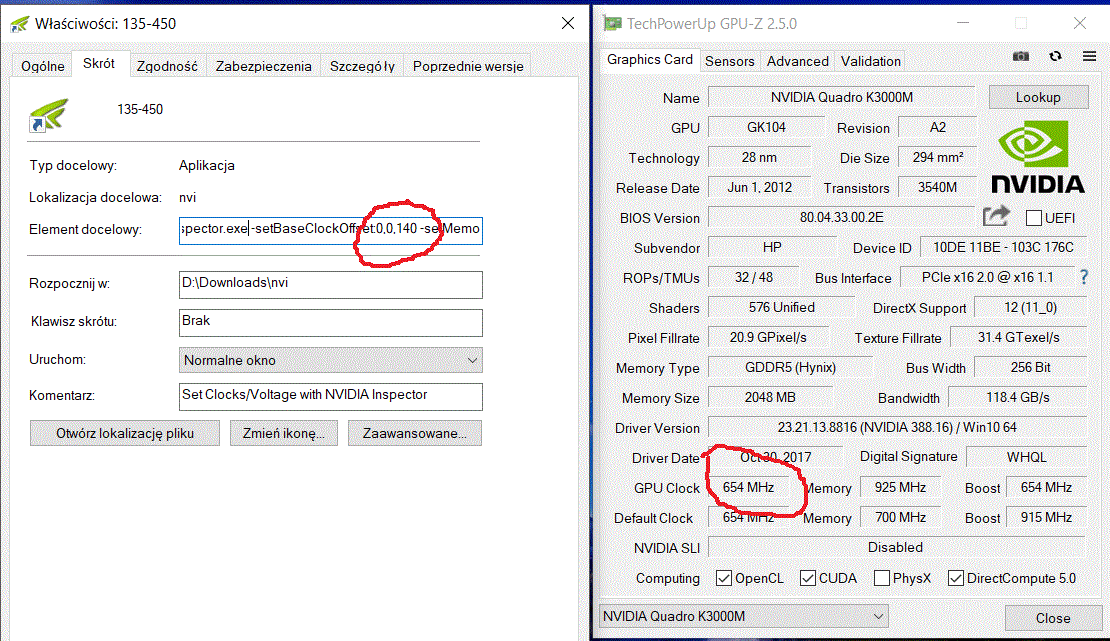The image size is (1110, 641).
Task: Open the GPU-Z hamburger menu
Action: [1089, 57]
